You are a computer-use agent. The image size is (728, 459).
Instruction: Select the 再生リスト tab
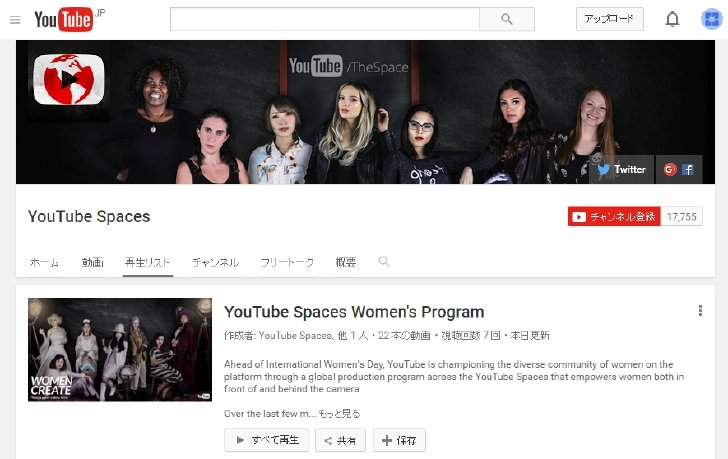(x=148, y=262)
